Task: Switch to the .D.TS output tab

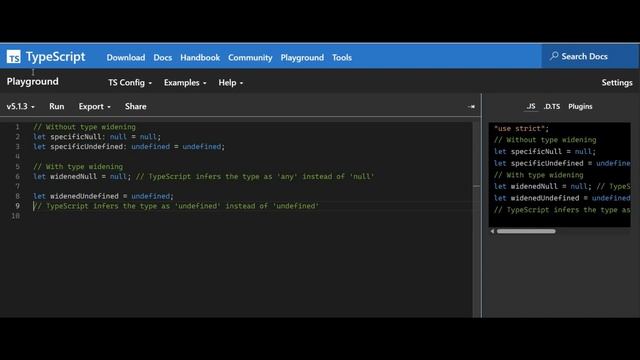Action: [552, 106]
